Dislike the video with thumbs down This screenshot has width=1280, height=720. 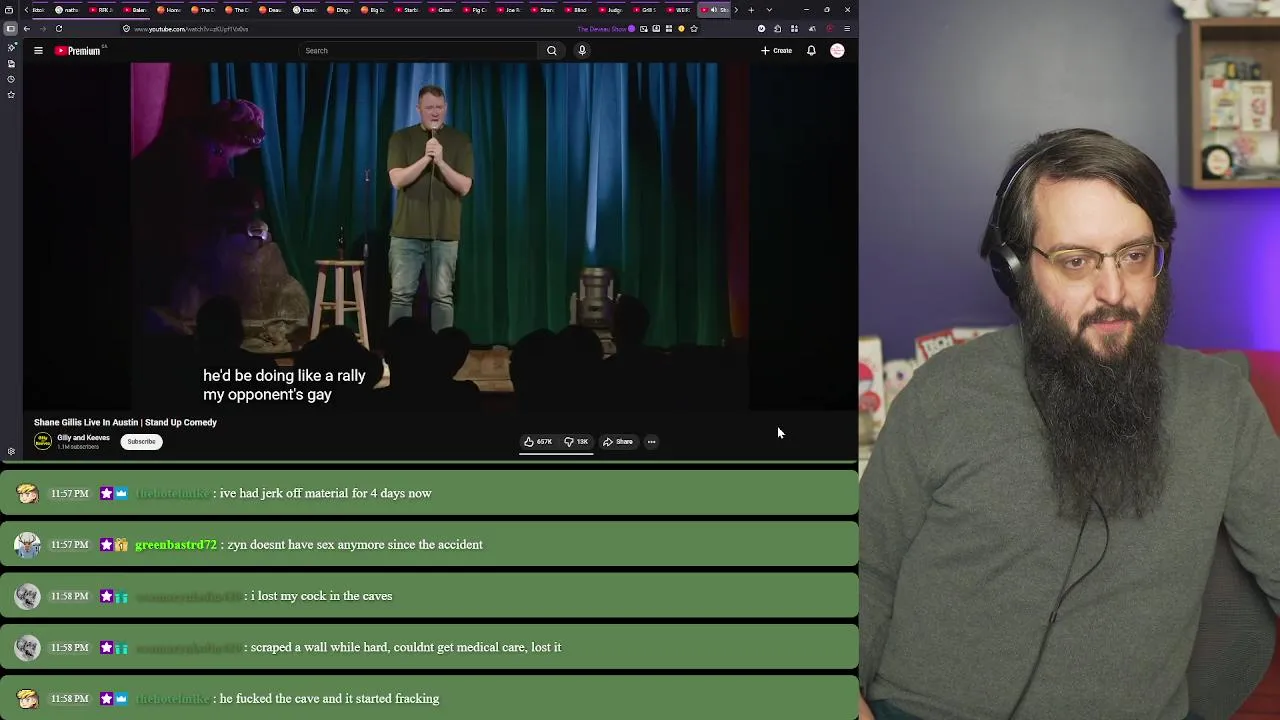click(x=576, y=441)
